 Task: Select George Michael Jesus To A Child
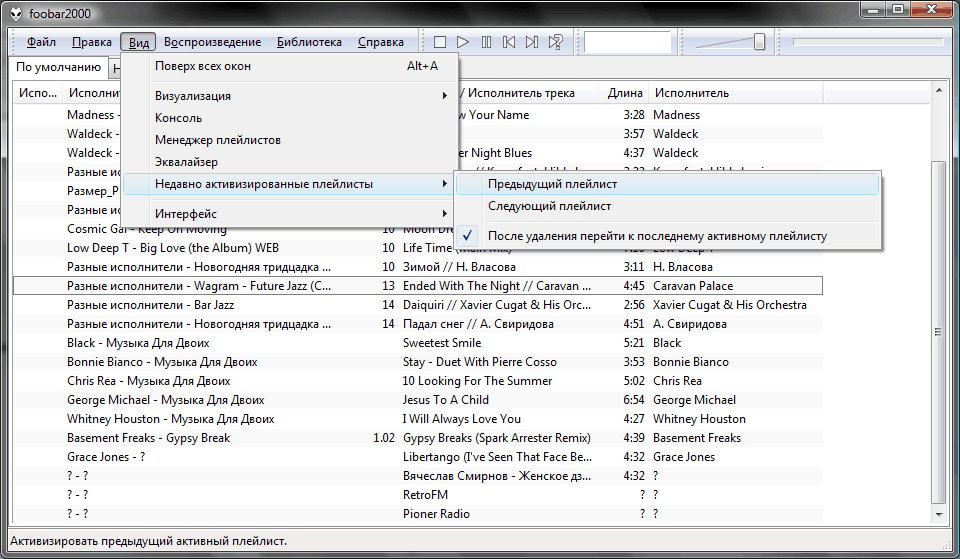point(418,400)
